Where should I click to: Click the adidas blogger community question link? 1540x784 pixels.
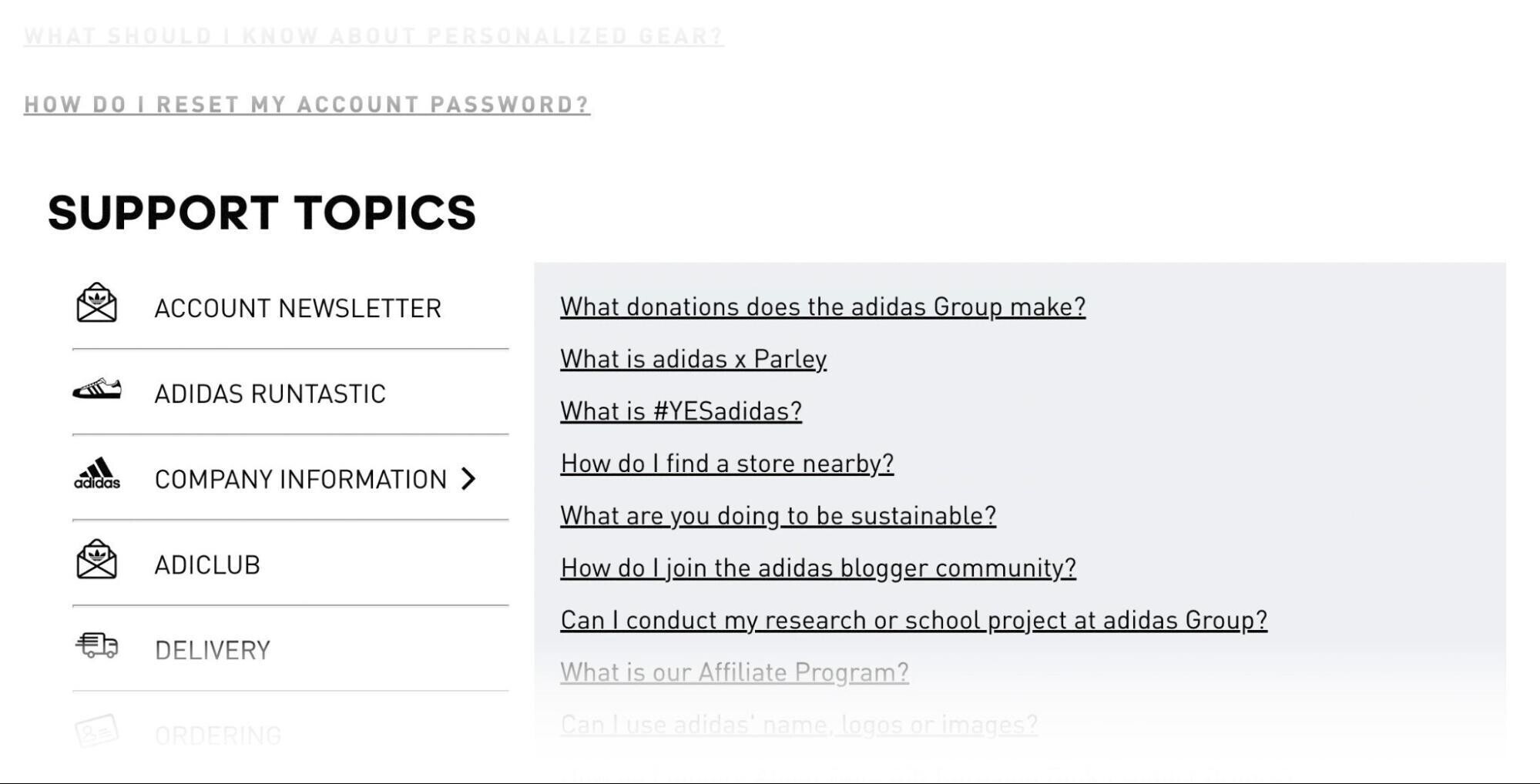coord(818,568)
